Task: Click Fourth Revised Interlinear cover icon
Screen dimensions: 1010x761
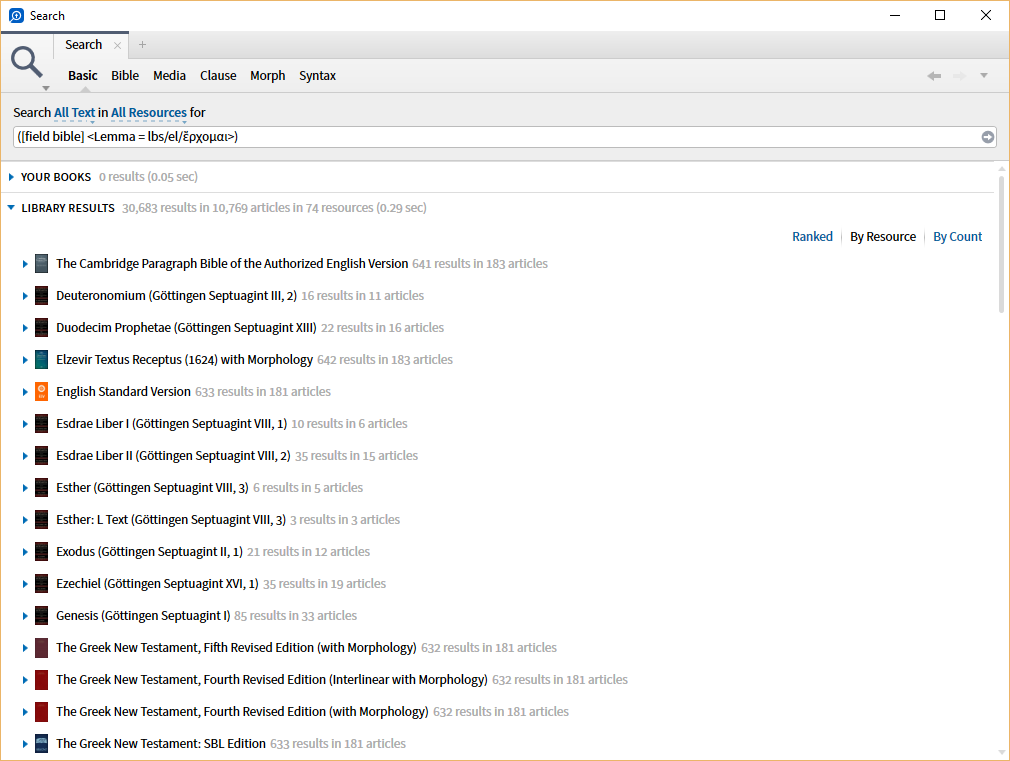Action: (x=41, y=680)
